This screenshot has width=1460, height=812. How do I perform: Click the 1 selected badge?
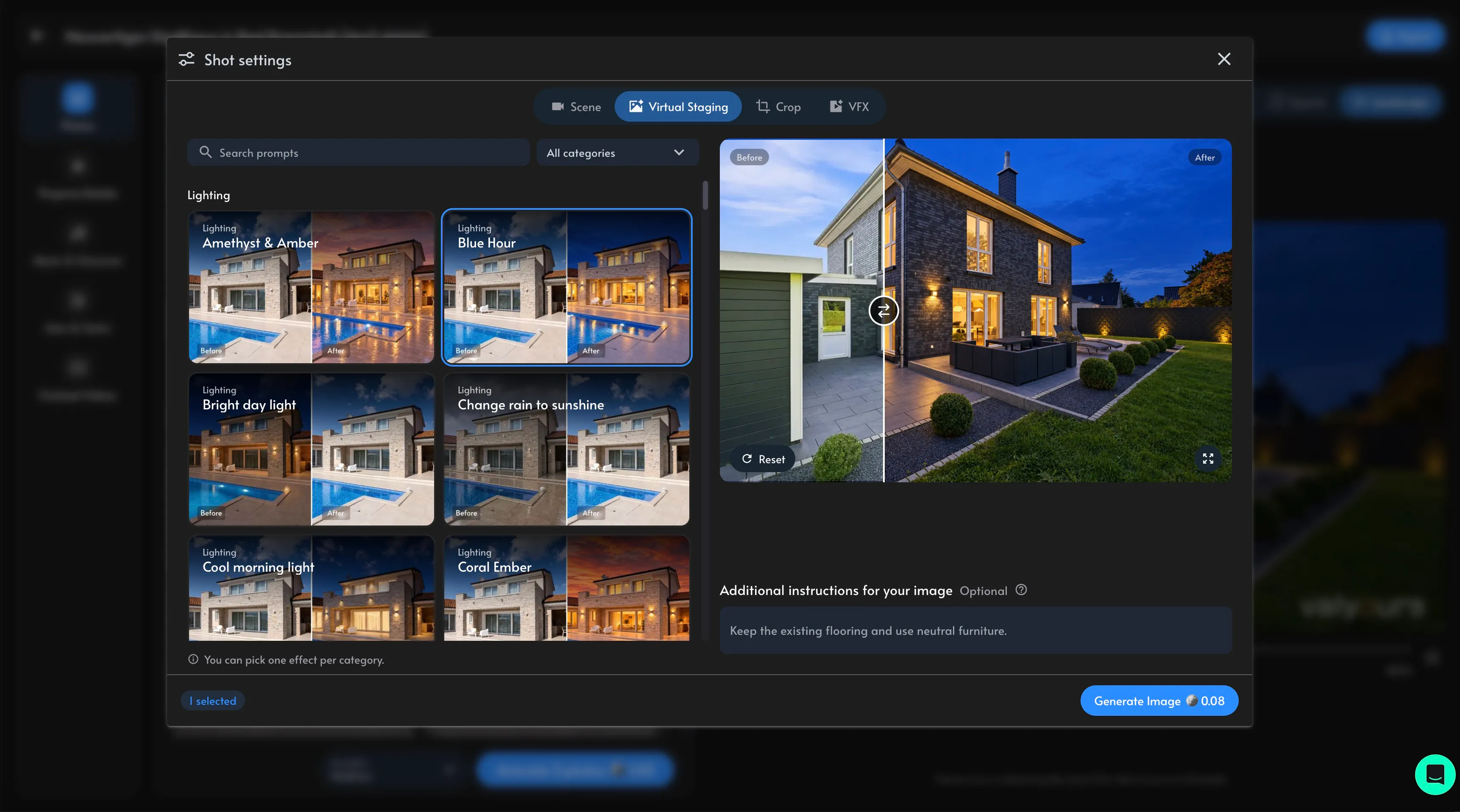(x=212, y=701)
